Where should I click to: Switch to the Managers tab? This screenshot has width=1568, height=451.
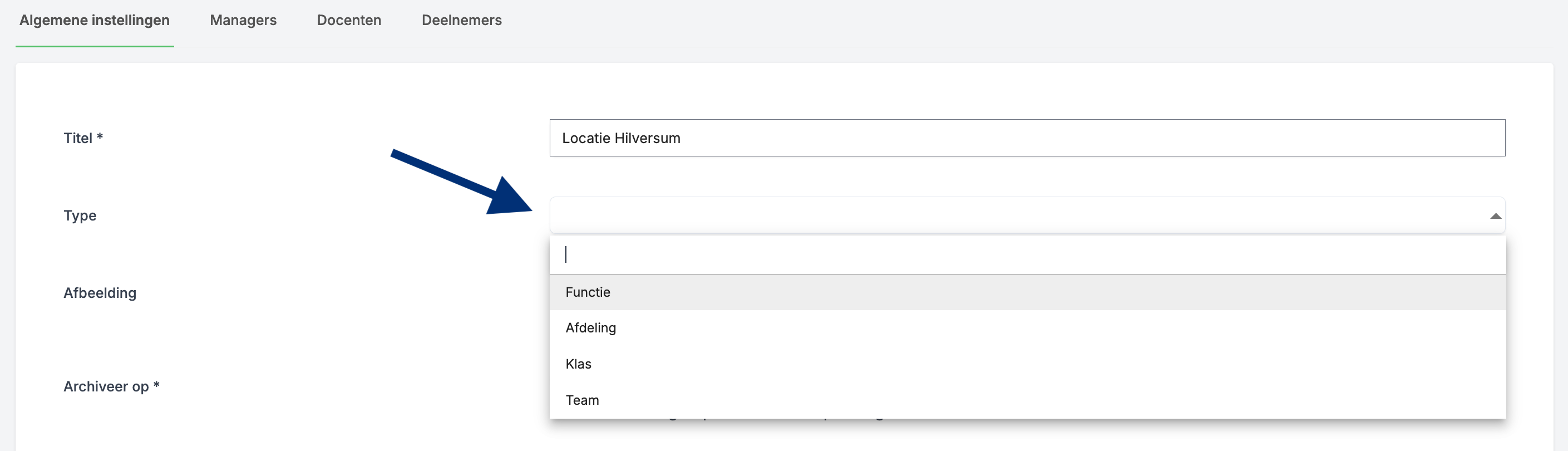coord(243,20)
